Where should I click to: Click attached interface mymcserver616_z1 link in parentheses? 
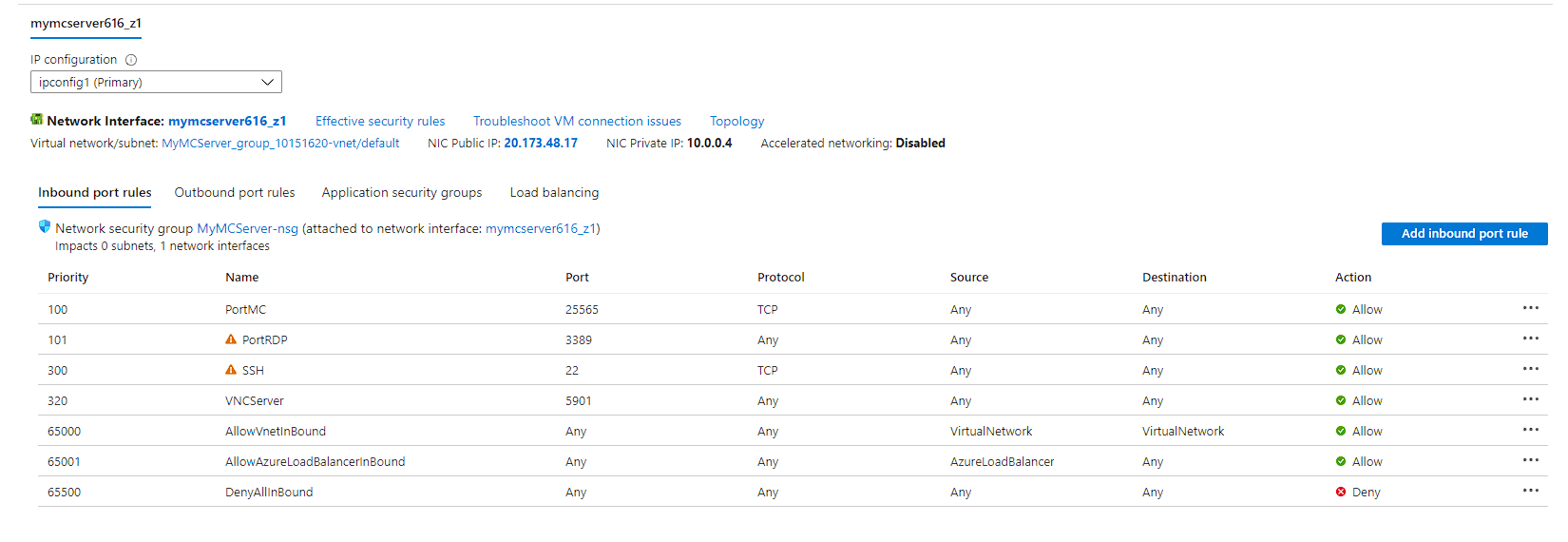point(541,228)
